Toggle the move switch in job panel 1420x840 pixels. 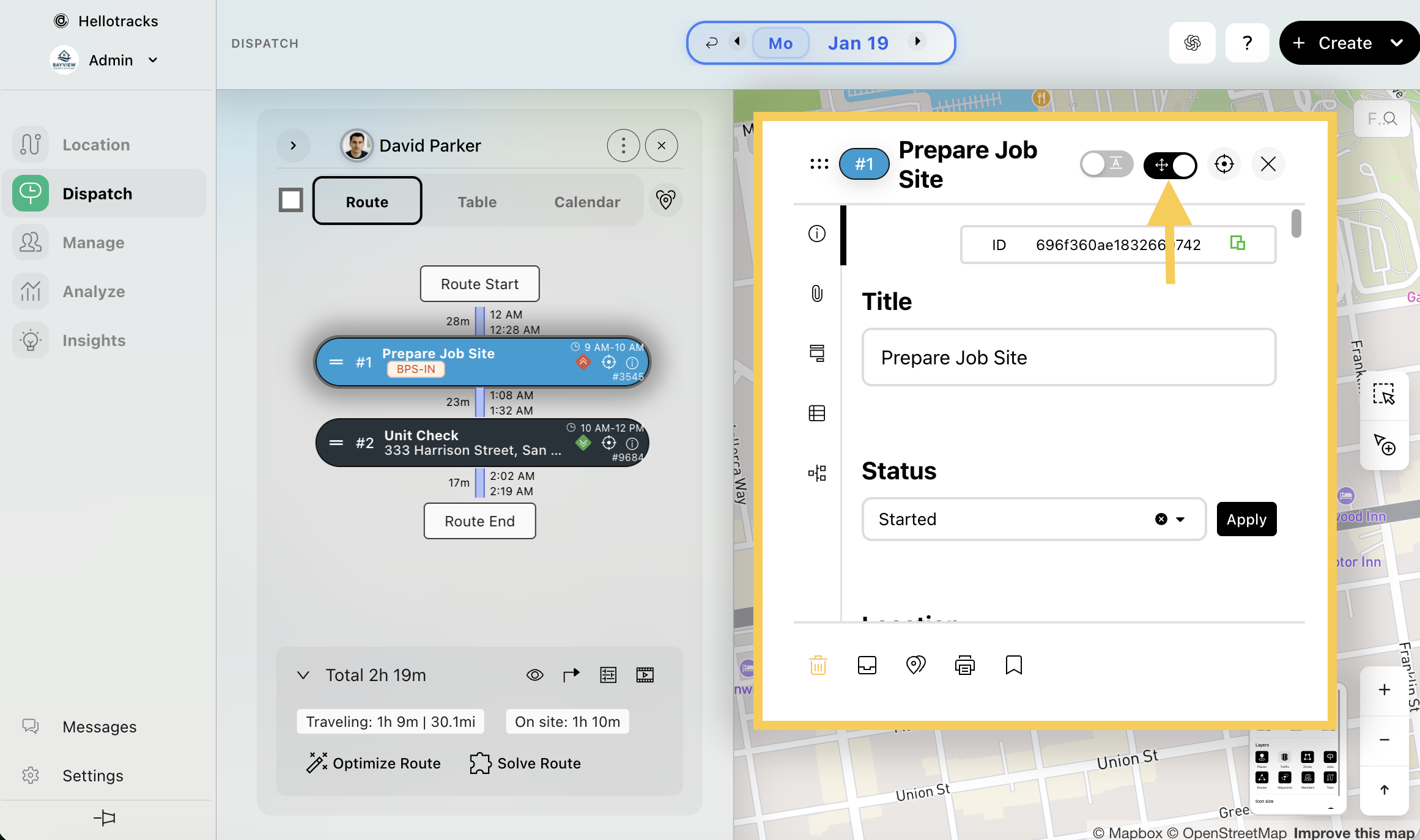click(x=1170, y=165)
